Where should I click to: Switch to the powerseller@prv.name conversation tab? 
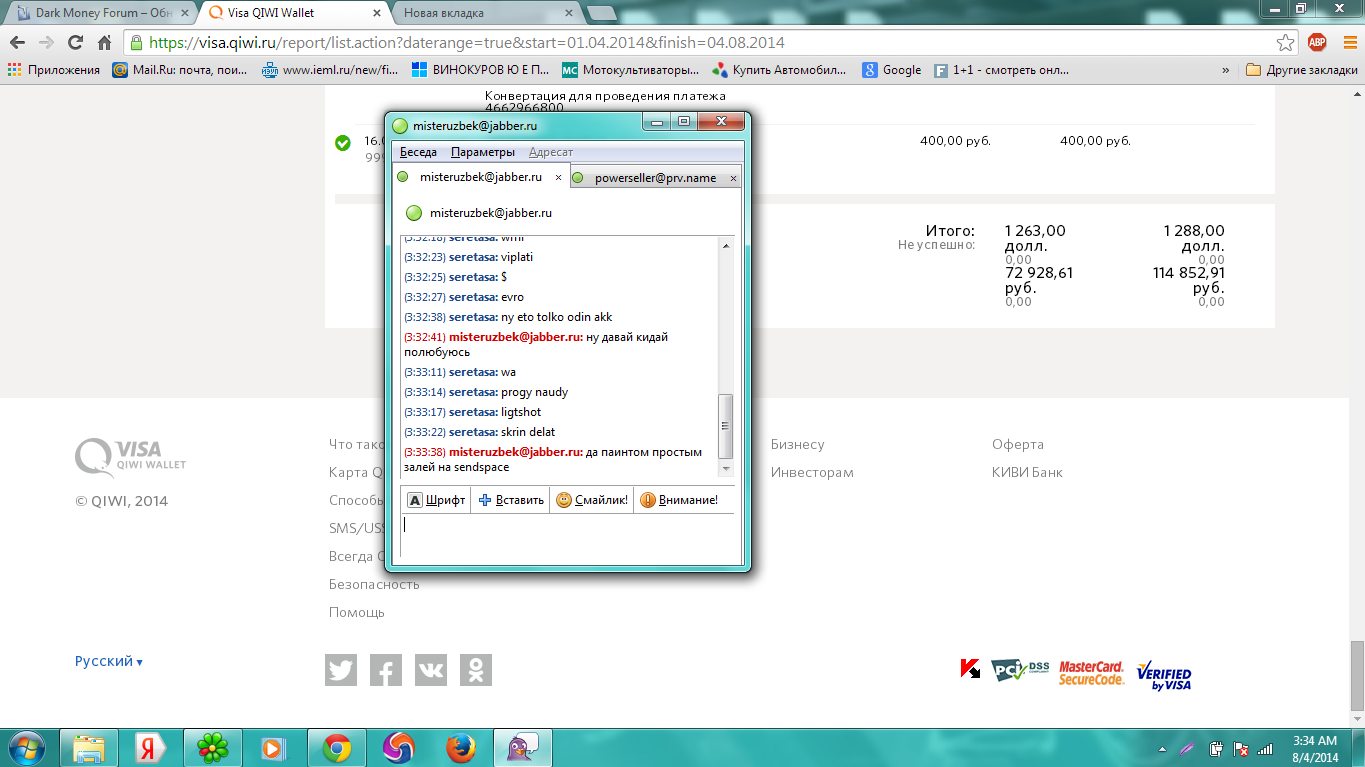coord(655,178)
